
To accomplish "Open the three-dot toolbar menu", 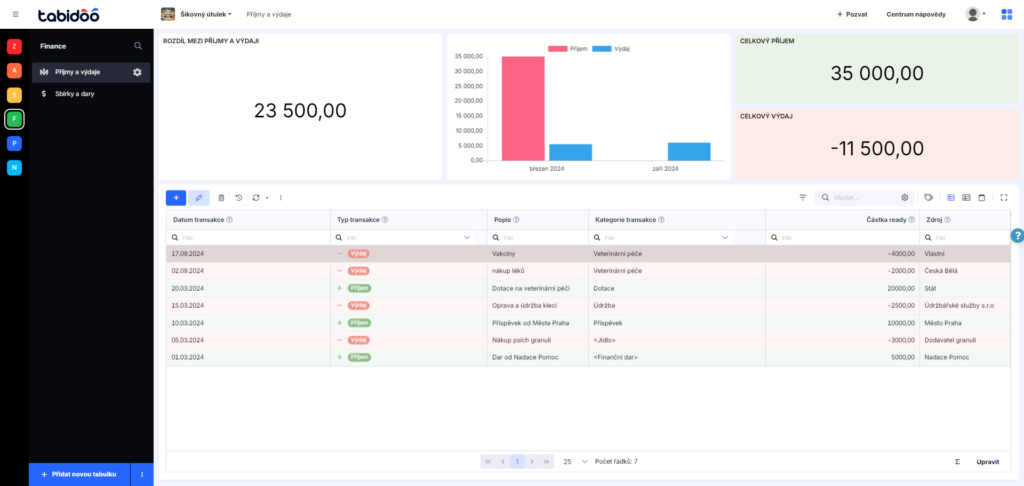I will click(x=281, y=197).
